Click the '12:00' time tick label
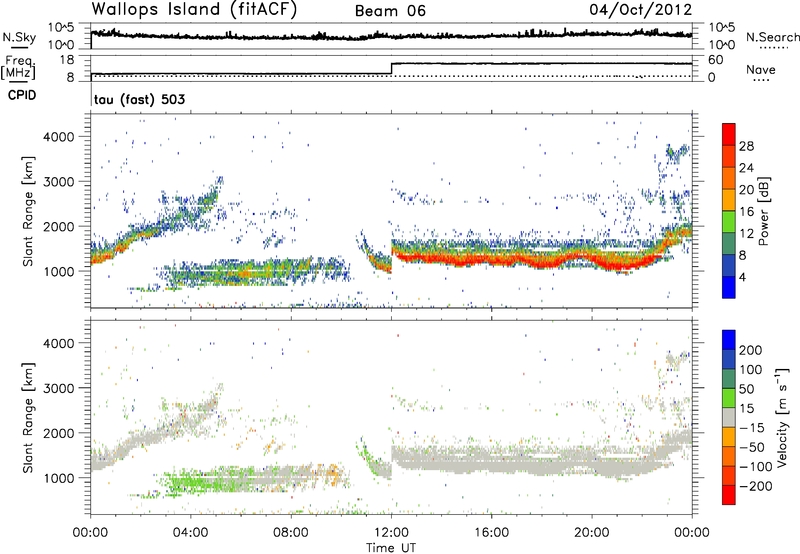This screenshot has height=554, width=800. (391, 533)
